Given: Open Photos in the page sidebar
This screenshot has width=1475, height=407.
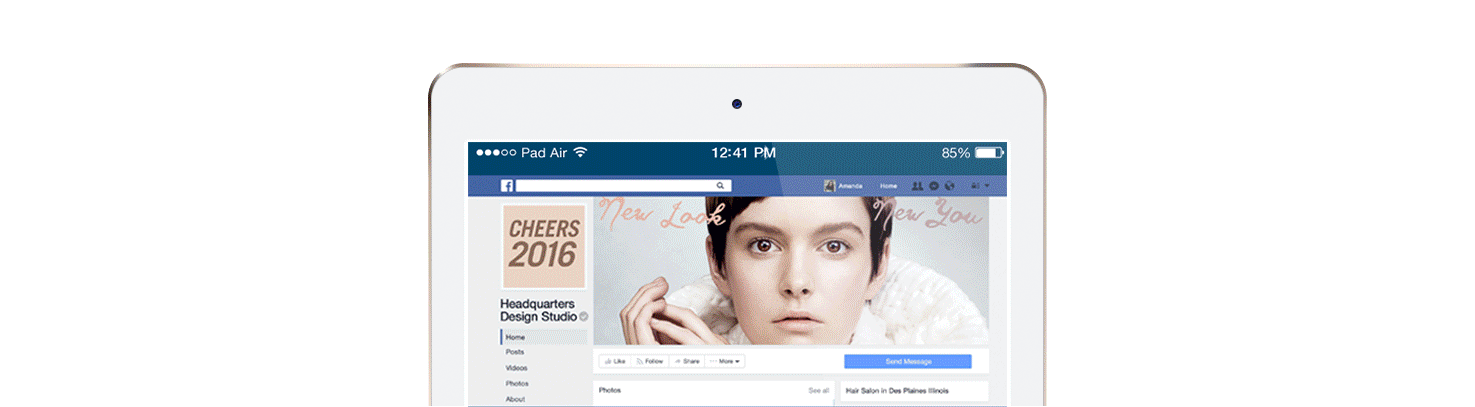Looking at the screenshot, I should click(x=517, y=384).
